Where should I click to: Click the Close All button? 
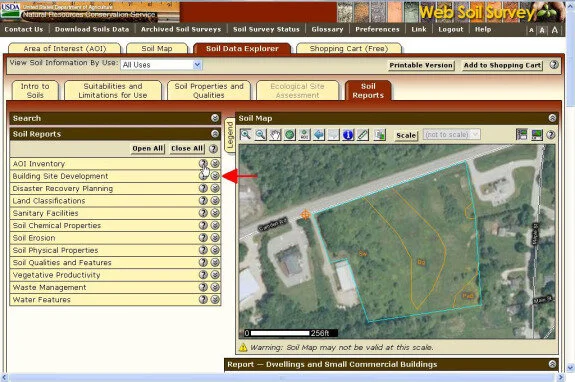[187, 148]
